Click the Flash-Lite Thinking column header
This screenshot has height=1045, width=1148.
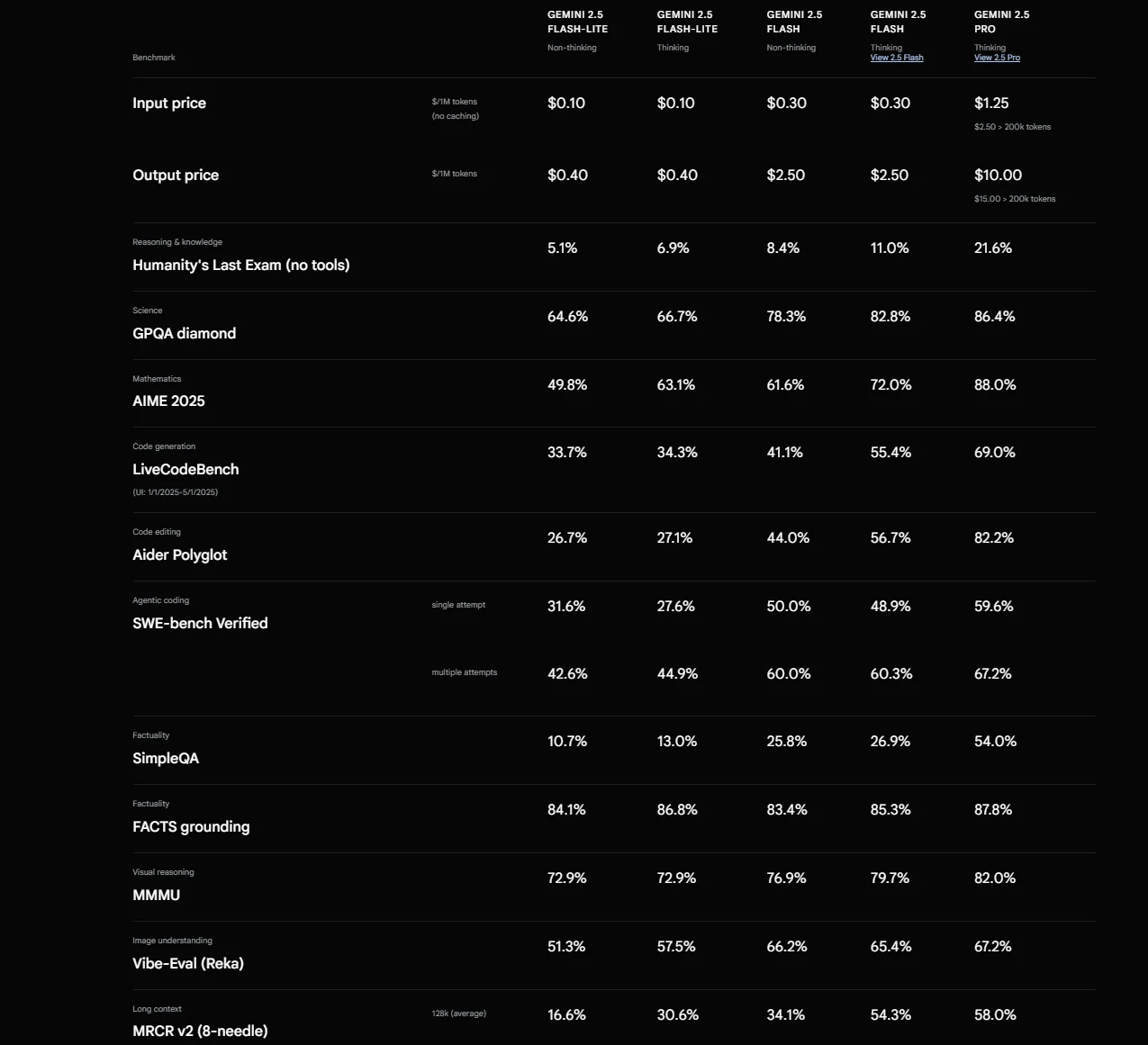[x=687, y=22]
